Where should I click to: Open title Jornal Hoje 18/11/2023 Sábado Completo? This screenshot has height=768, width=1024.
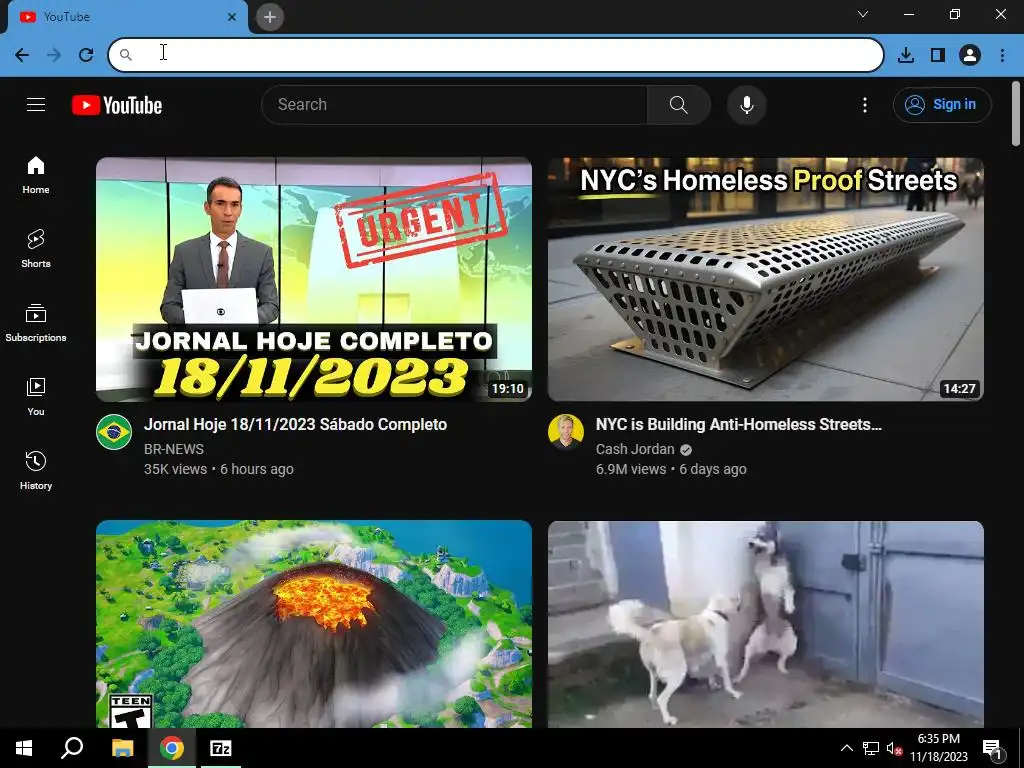(x=295, y=424)
